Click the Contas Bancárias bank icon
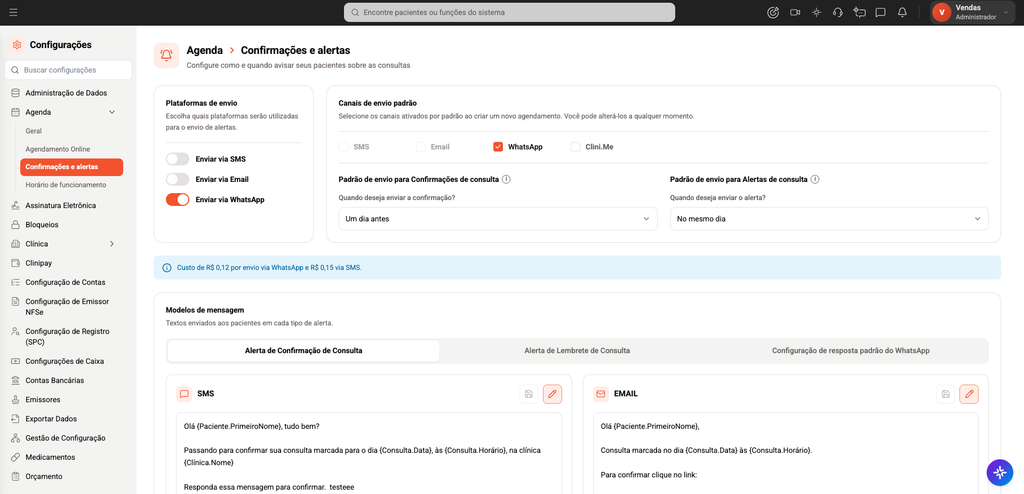Image resolution: width=1024 pixels, height=494 pixels. tap(15, 380)
